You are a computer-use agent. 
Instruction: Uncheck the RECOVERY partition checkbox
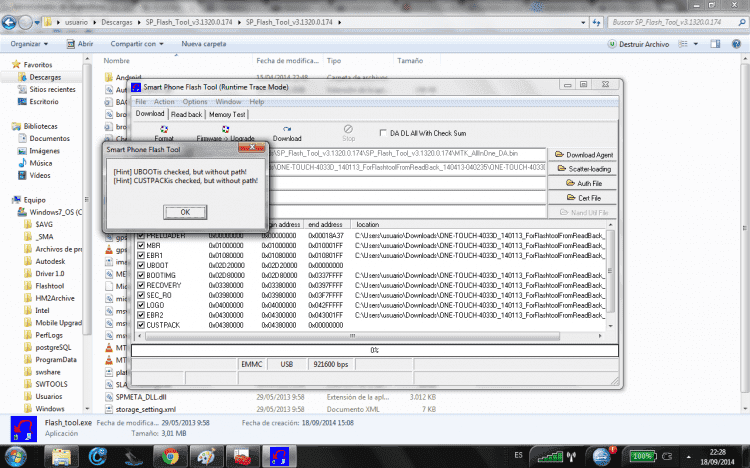click(141, 285)
